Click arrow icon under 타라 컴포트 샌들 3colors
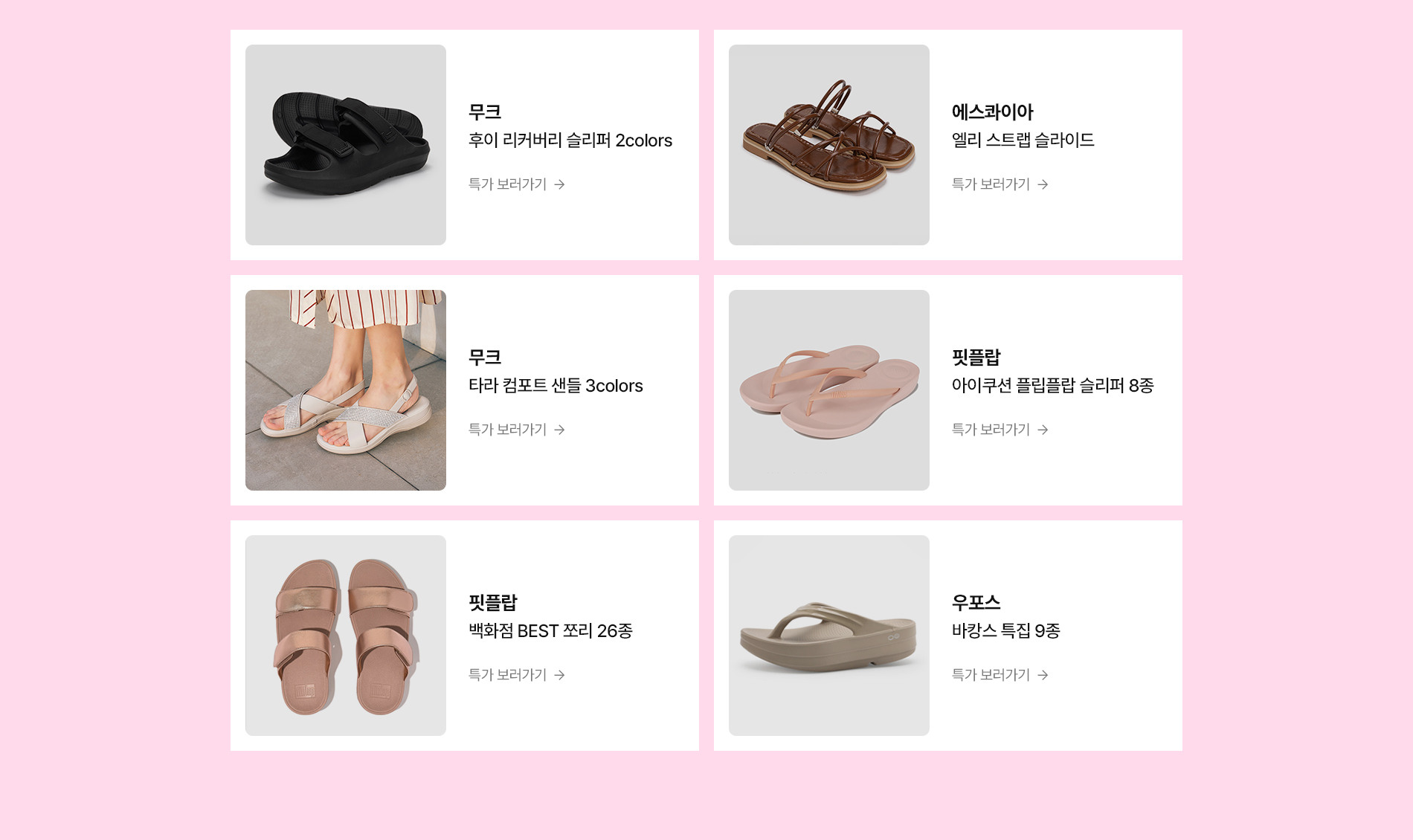 pyautogui.click(x=559, y=430)
